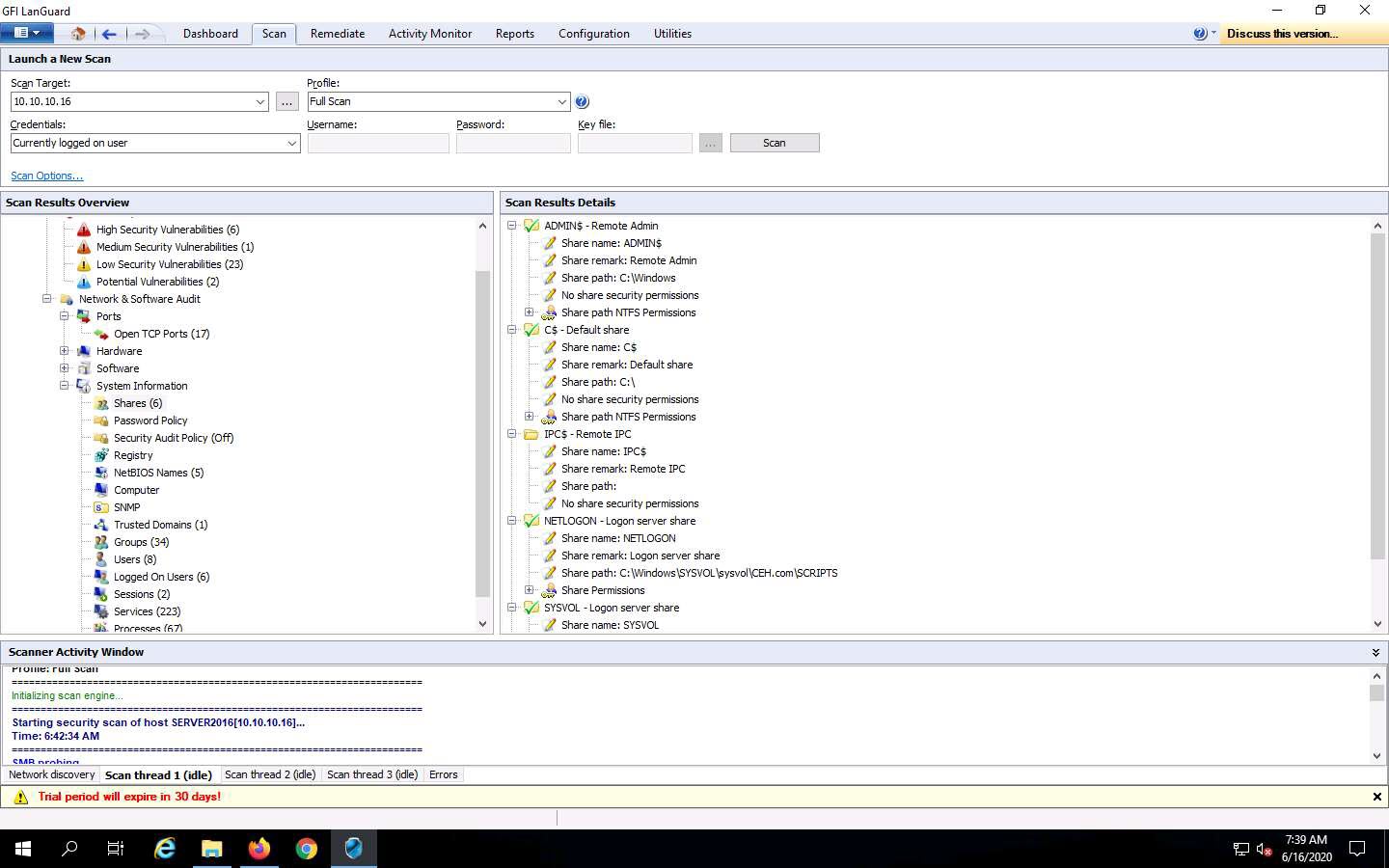Image resolution: width=1389 pixels, height=868 pixels.
Task: Open Google Chrome from the taskbar
Action: pos(307,849)
